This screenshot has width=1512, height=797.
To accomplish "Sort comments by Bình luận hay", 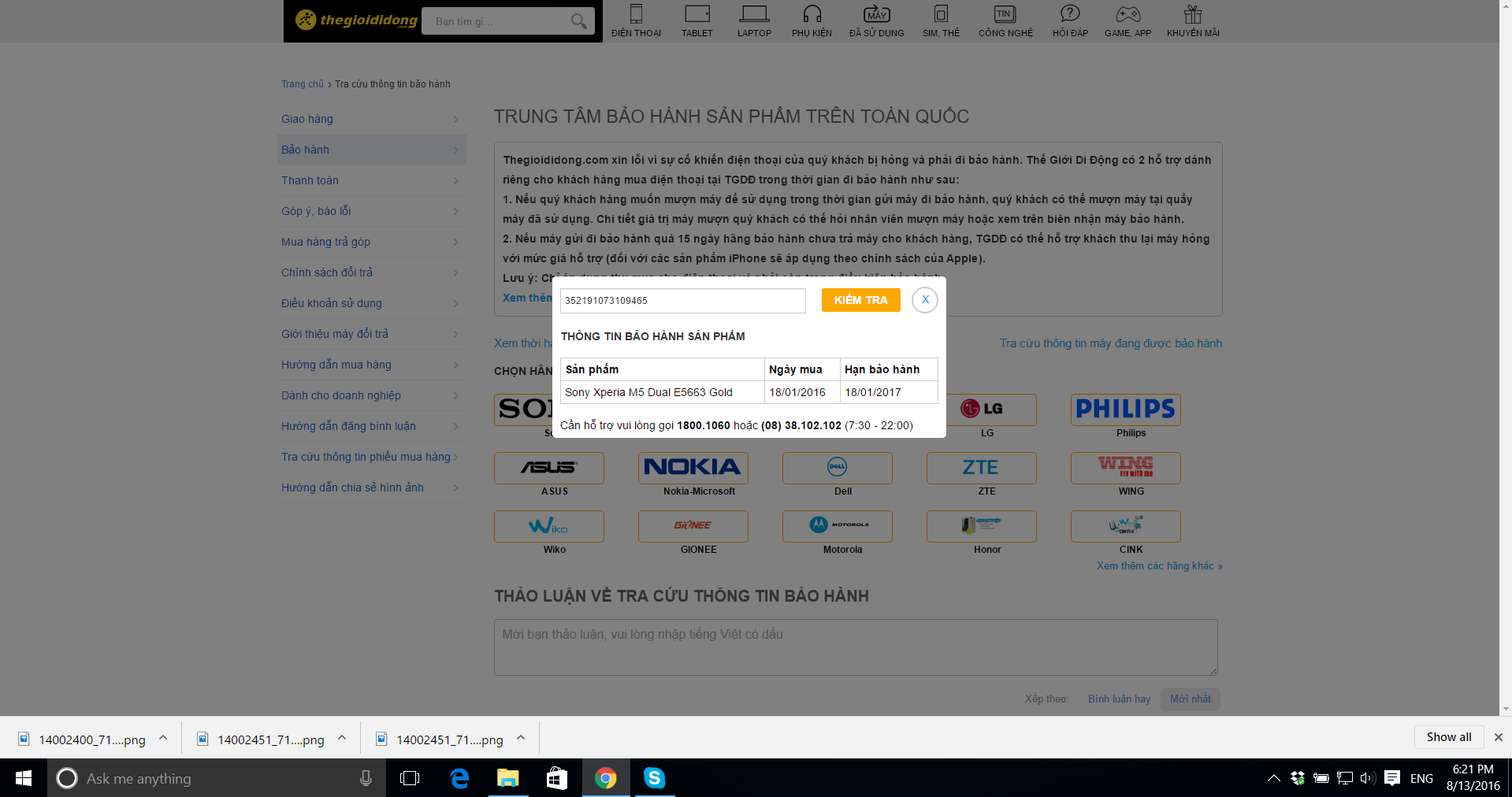I will point(1119,699).
